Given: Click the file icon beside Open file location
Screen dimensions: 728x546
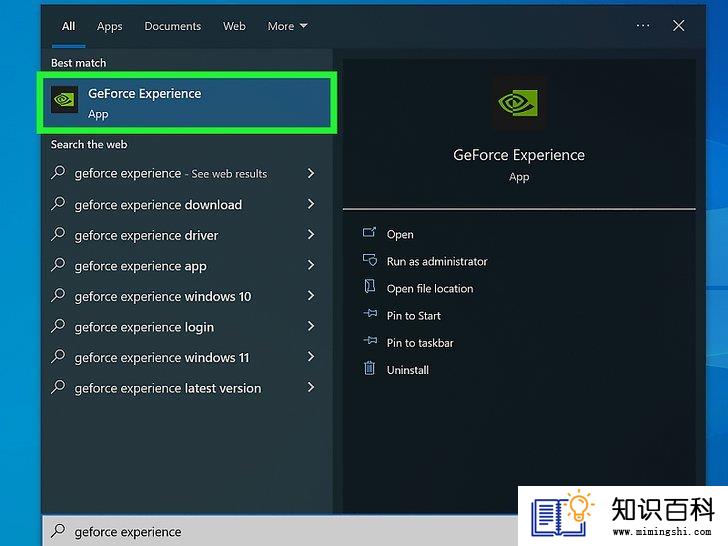Looking at the screenshot, I should click(x=370, y=286).
